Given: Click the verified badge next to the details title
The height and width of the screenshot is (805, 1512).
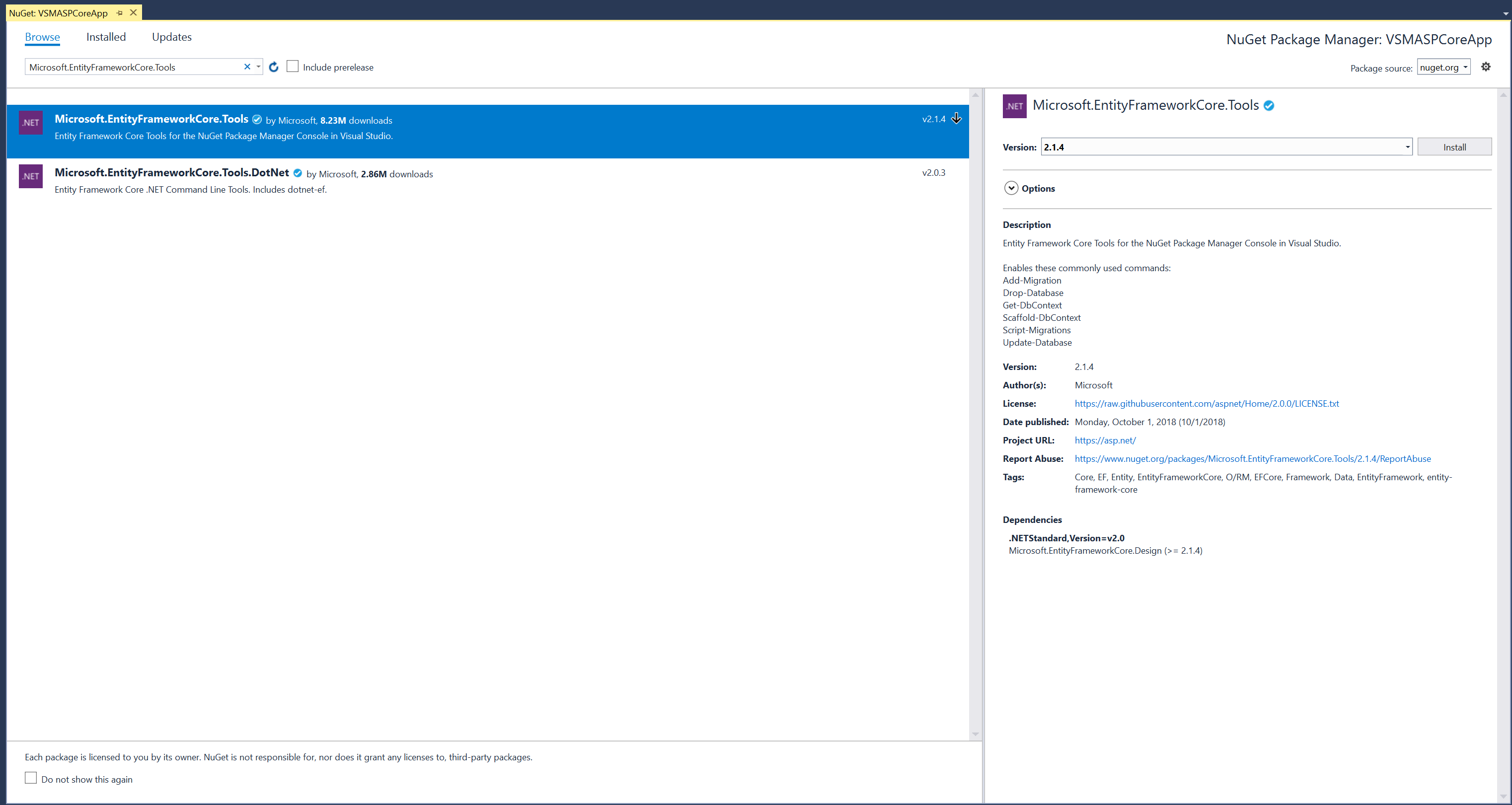Looking at the screenshot, I should (1269, 106).
